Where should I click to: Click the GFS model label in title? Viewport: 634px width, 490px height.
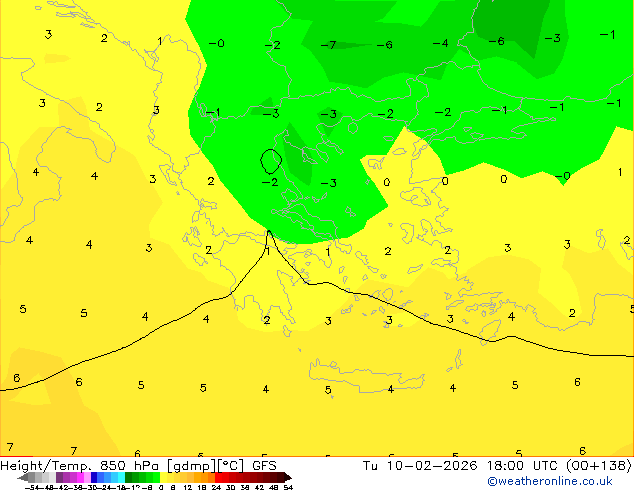point(264,466)
